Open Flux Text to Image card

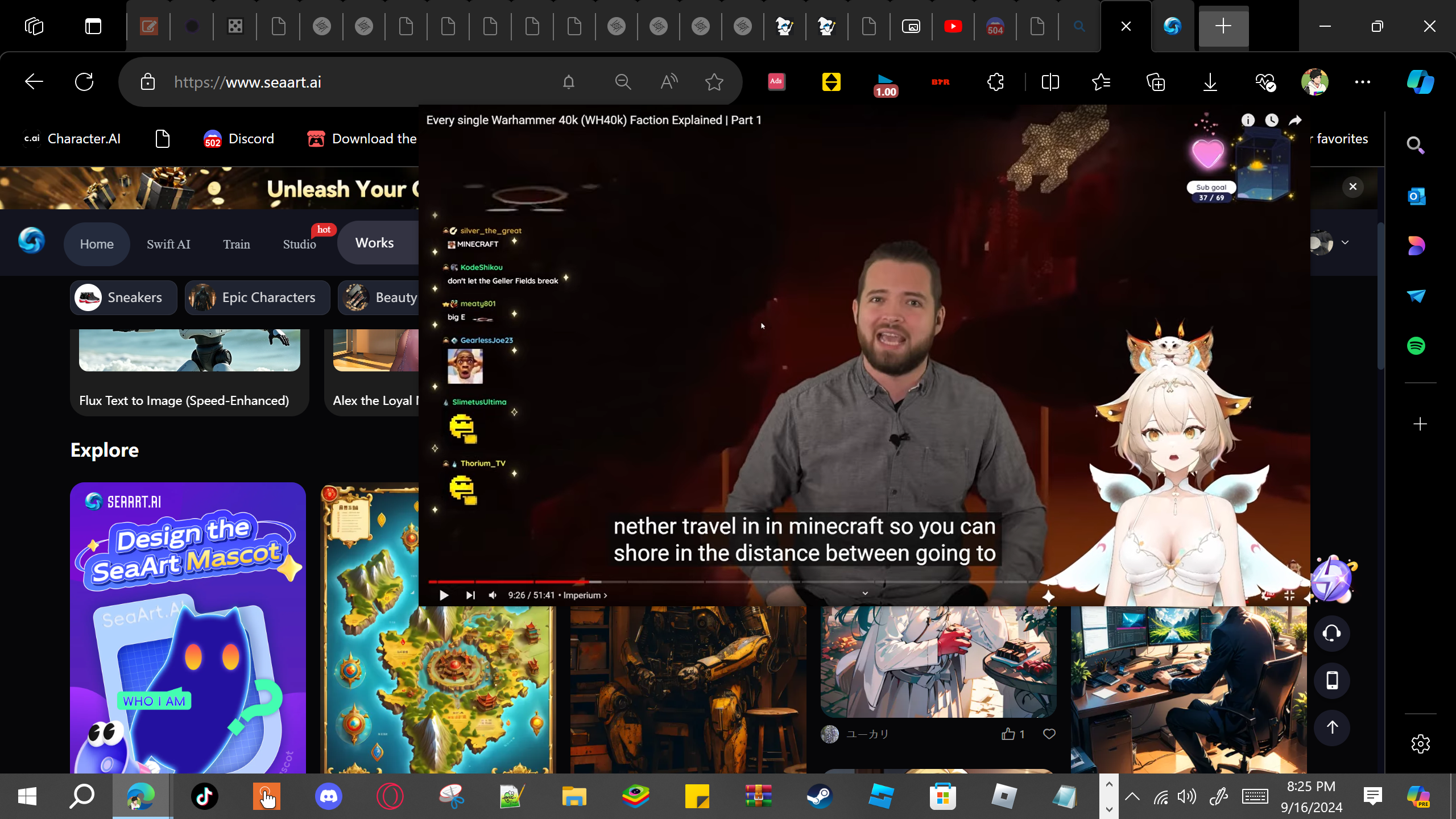189,373
